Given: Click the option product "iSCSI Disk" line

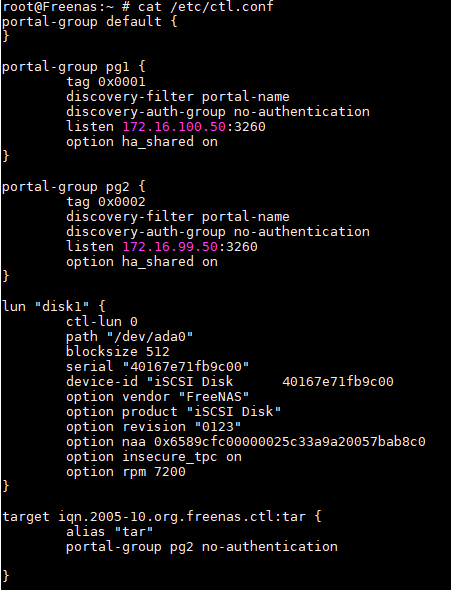Looking at the screenshot, I should coord(173,412).
